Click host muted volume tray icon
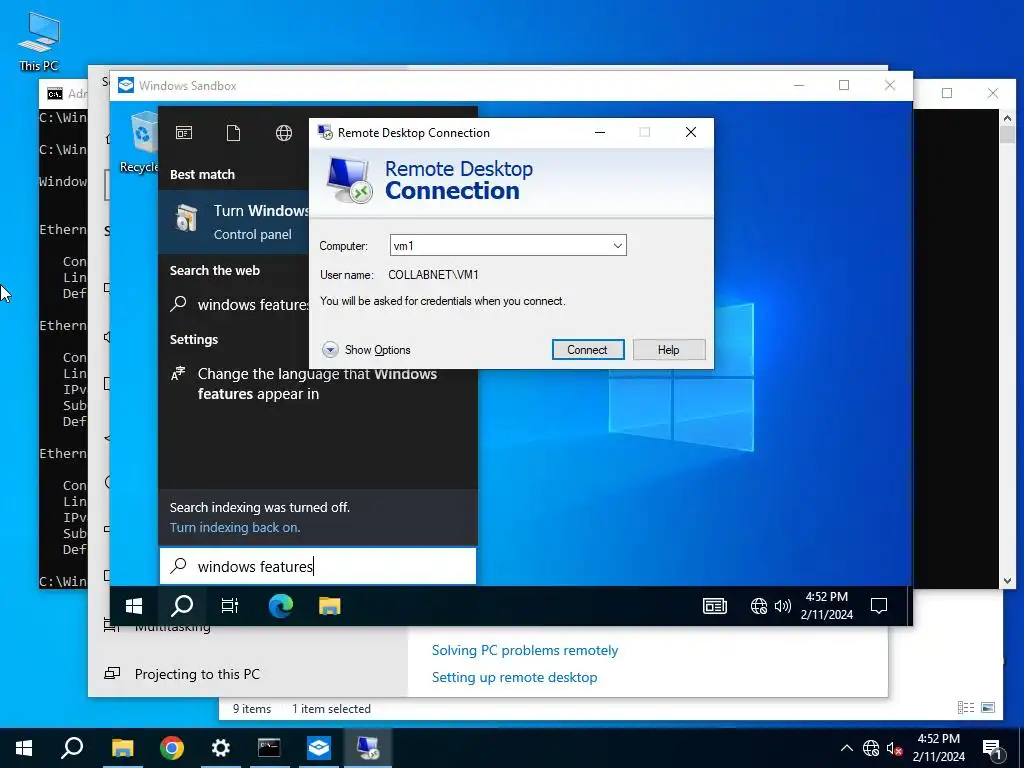 (895, 748)
